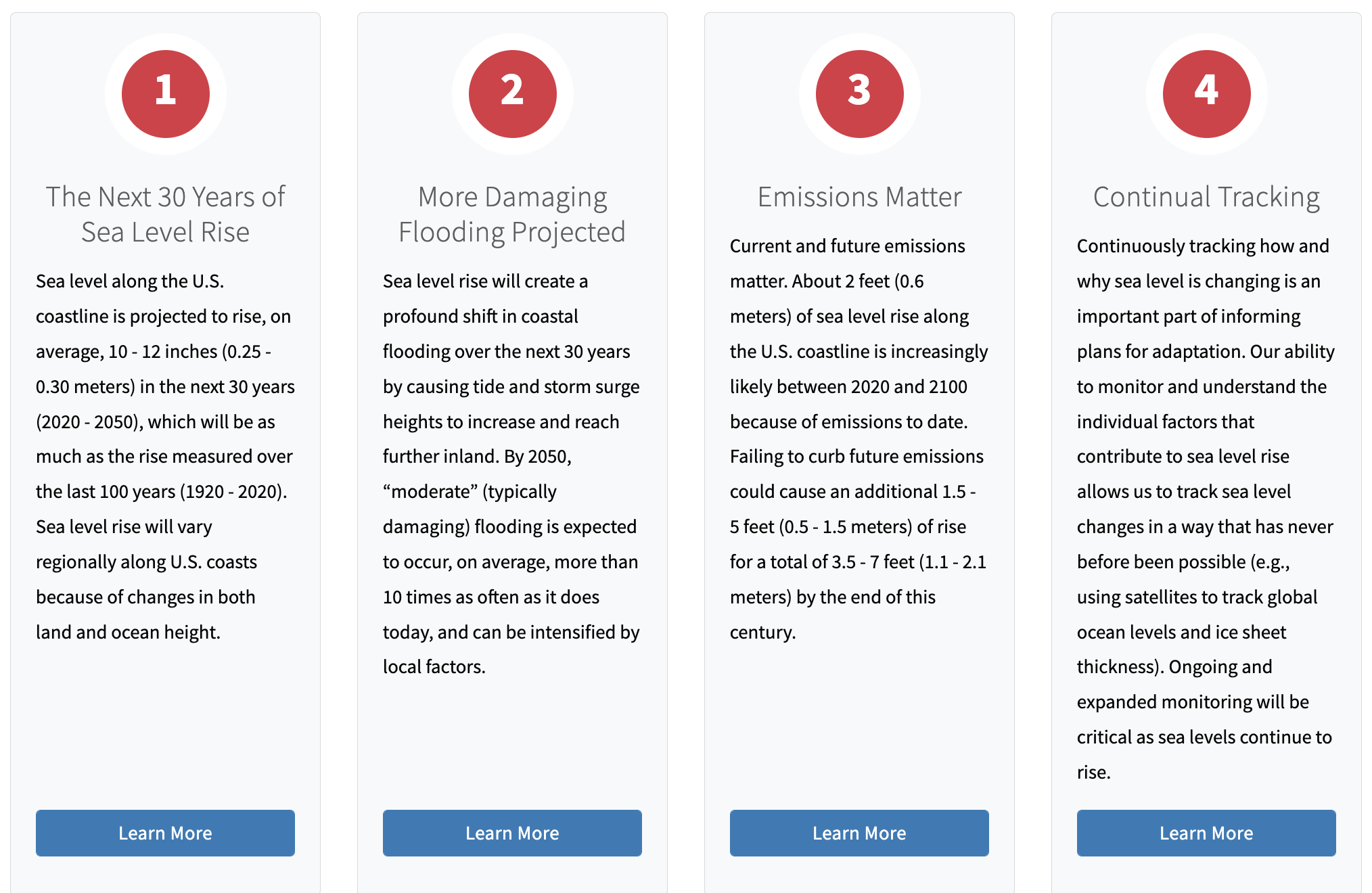Click paragraph starting Sea level along the U.S.
The image size is (1372, 893).
coord(165,457)
